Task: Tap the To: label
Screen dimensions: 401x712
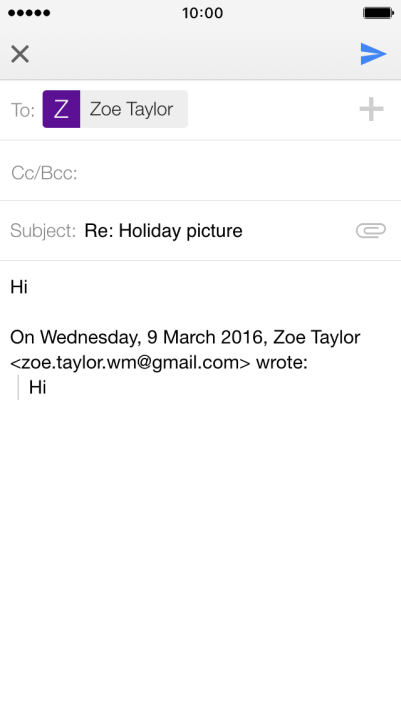Action: tap(23, 110)
